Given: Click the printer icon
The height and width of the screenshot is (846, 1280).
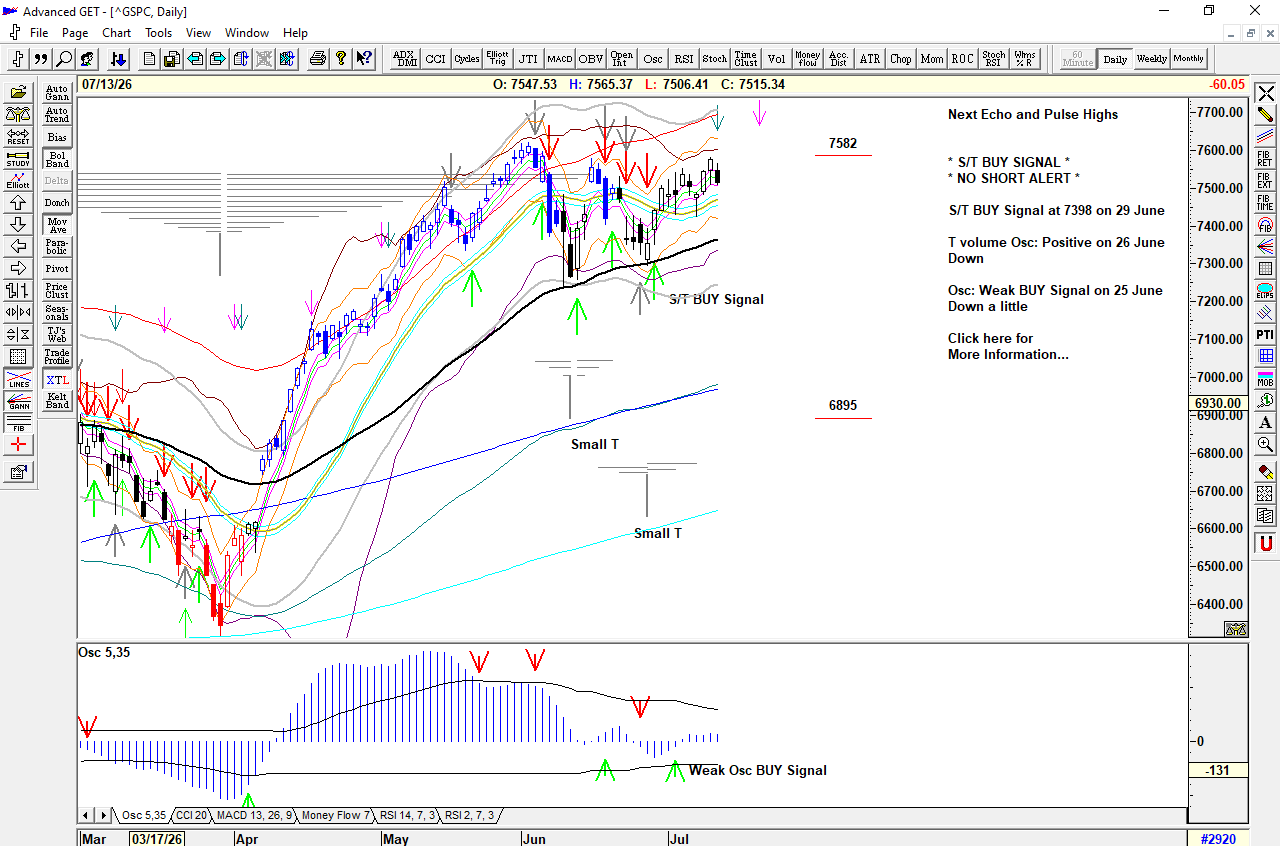Looking at the screenshot, I should (318, 59).
